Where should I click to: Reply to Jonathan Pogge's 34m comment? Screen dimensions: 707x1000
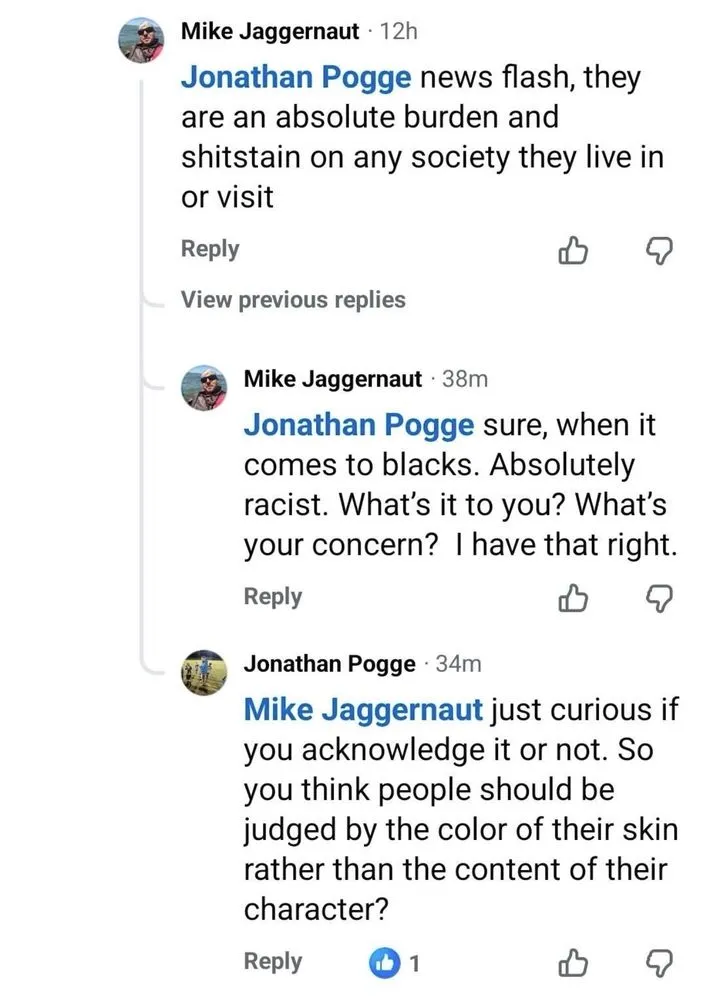tap(273, 962)
